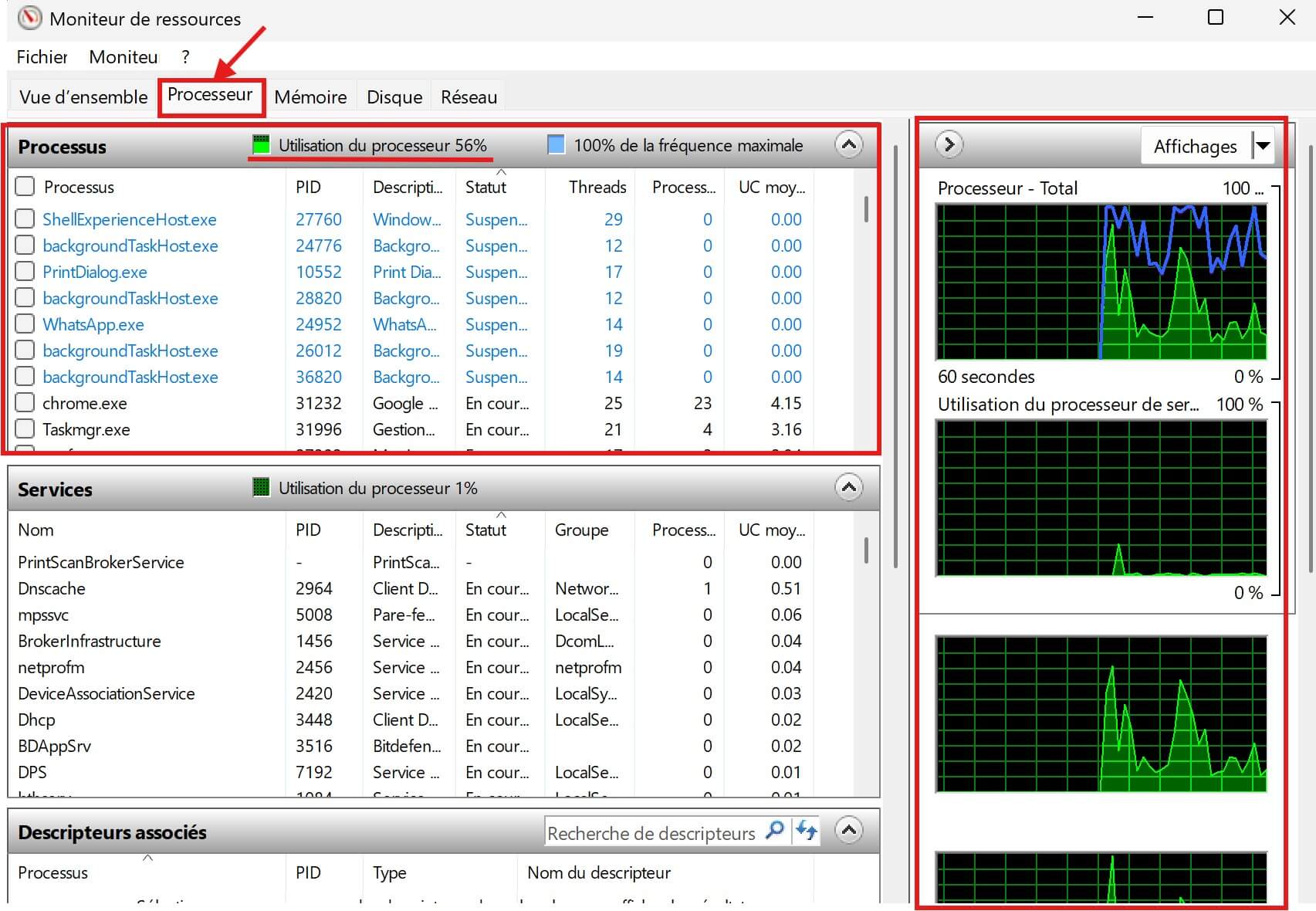This screenshot has height=911, width=1316.
Task: Open the Moniteur menu
Action: coord(123,56)
